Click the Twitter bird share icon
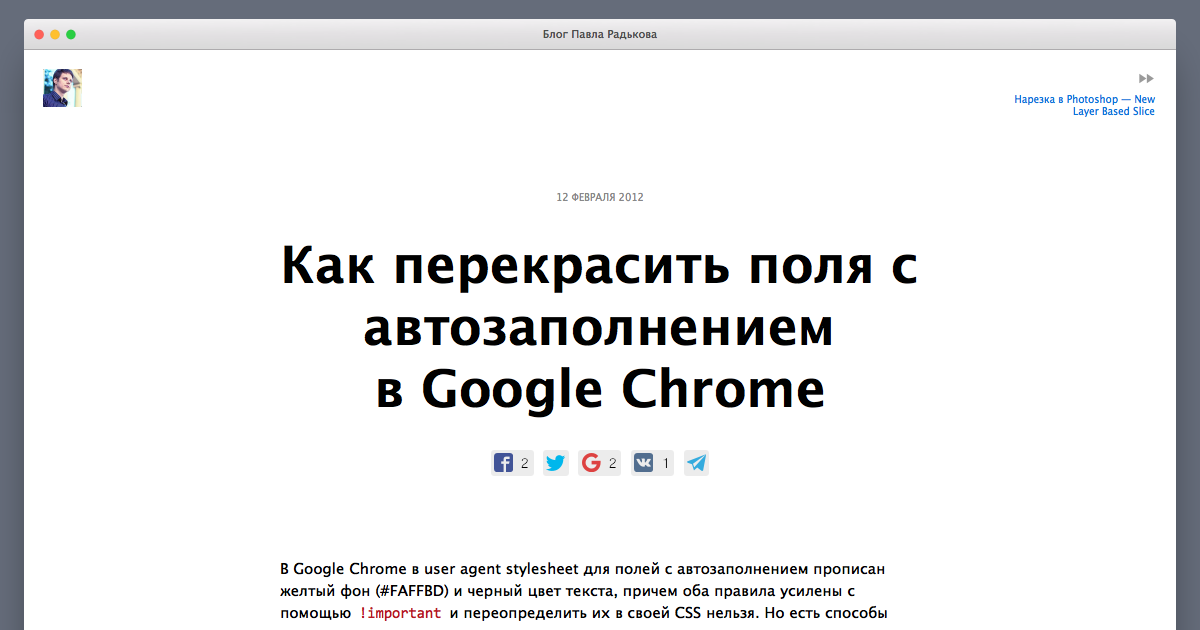Image resolution: width=1200 pixels, height=630 pixels. click(x=555, y=463)
